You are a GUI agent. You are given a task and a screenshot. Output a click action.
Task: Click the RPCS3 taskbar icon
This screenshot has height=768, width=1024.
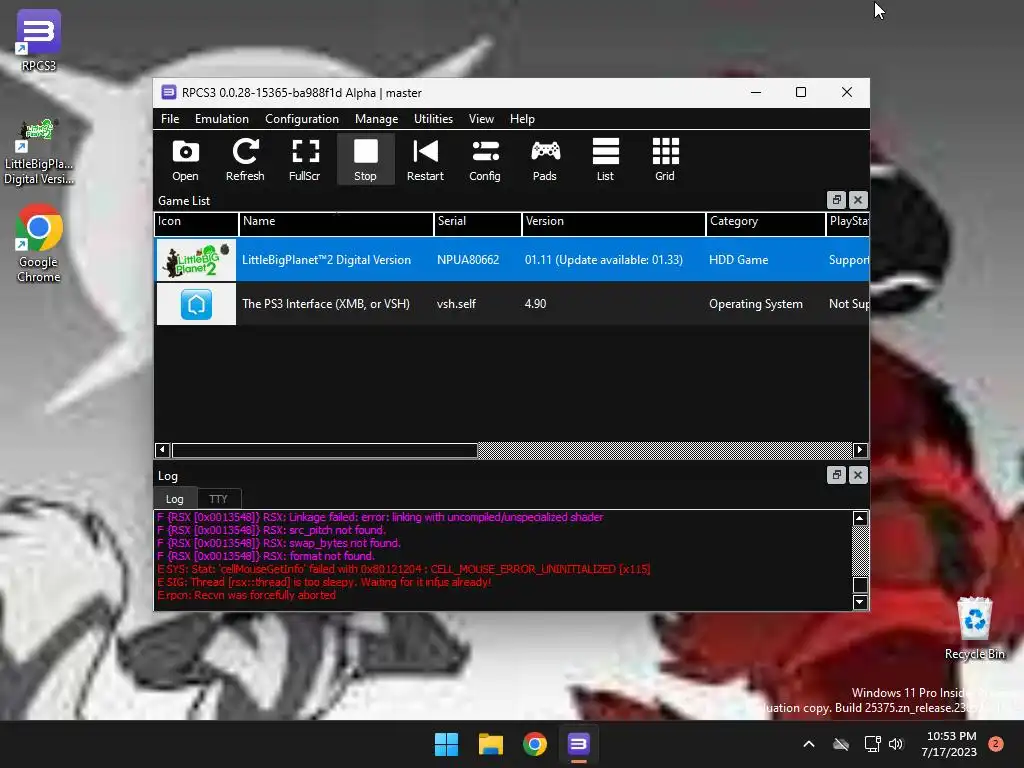tap(579, 744)
